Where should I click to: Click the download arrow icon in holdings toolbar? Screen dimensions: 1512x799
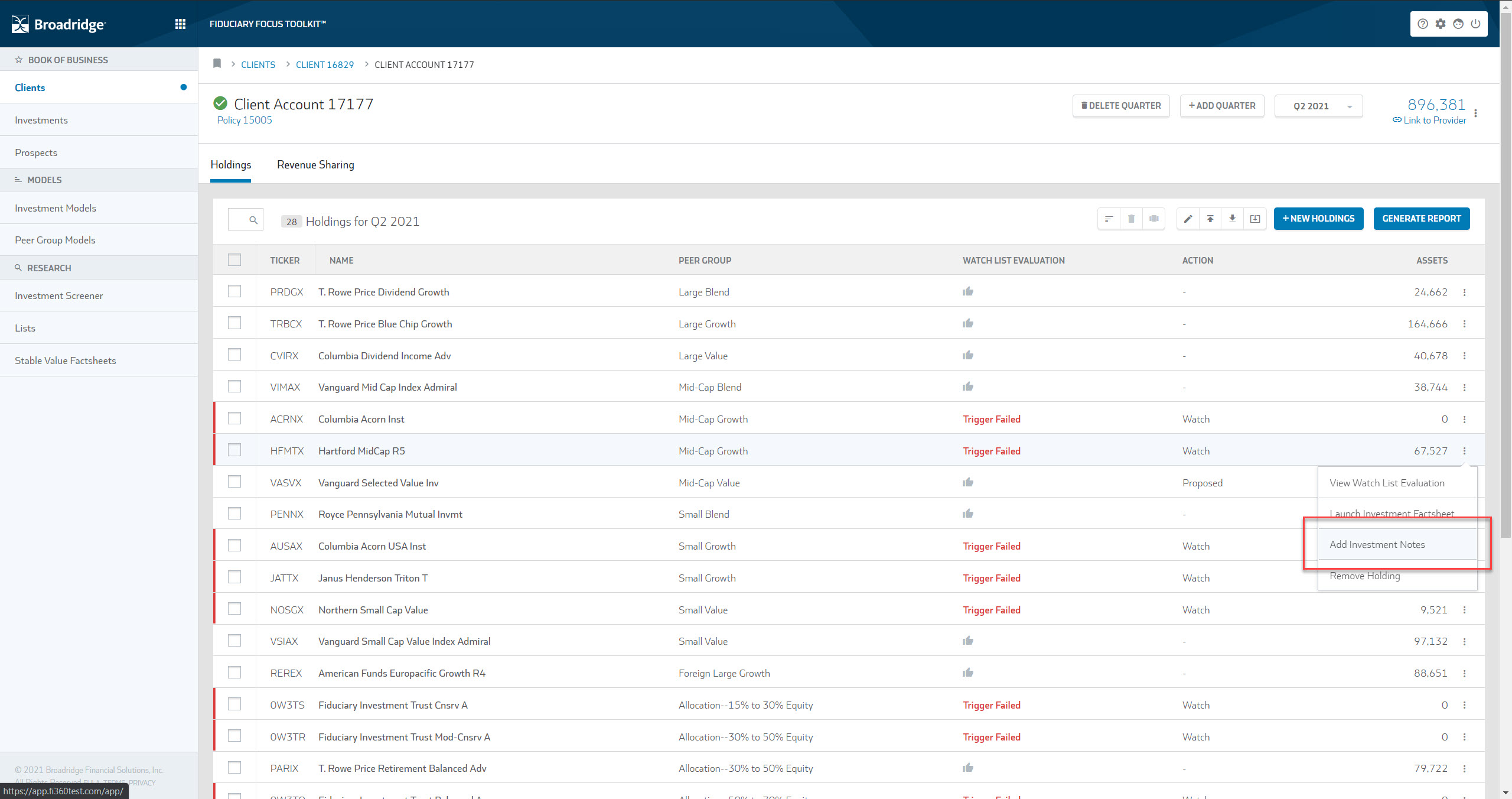pos(1233,219)
